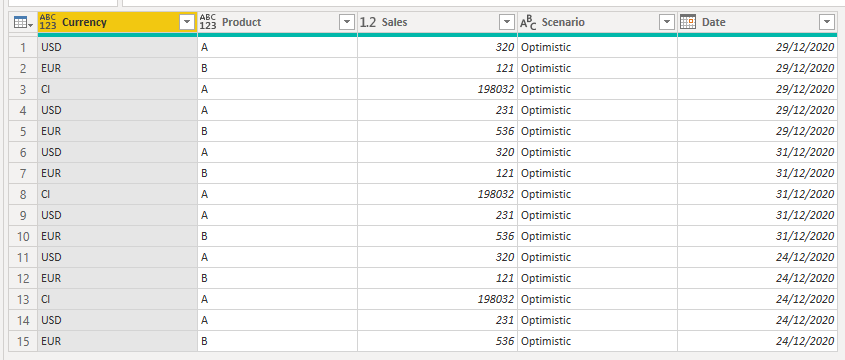Open Scenario column filter dropdown
845x360 pixels.
tap(667, 22)
